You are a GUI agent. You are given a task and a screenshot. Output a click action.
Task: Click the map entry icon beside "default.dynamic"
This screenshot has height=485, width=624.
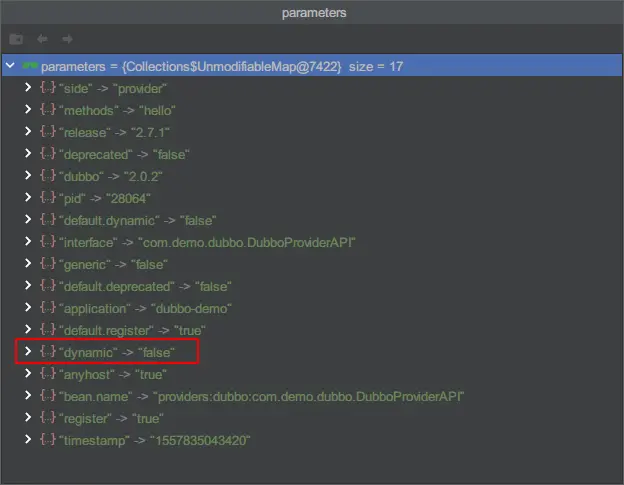(48, 220)
